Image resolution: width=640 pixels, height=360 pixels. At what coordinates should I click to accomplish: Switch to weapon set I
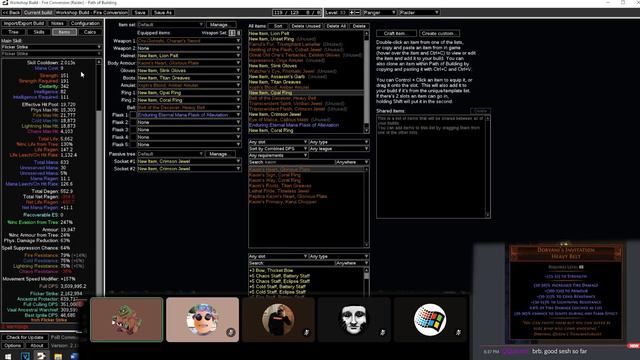coord(232,33)
